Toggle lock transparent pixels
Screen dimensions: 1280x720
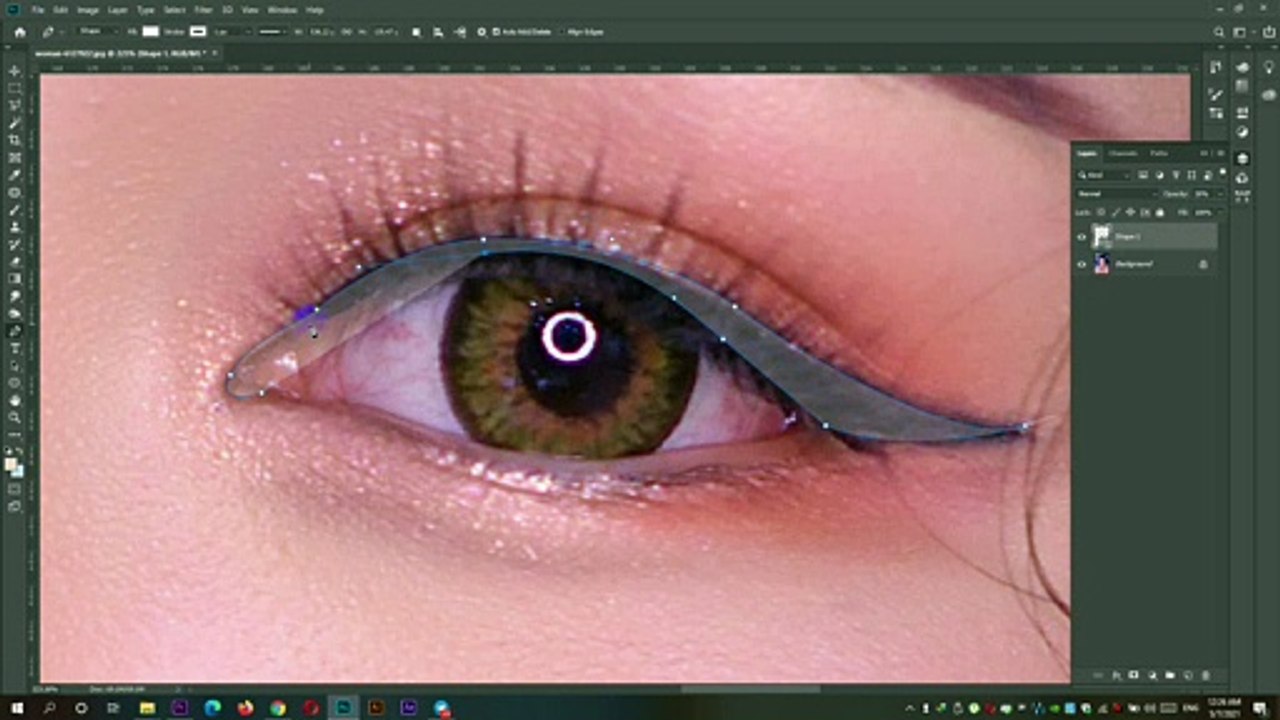pyautogui.click(x=1101, y=212)
